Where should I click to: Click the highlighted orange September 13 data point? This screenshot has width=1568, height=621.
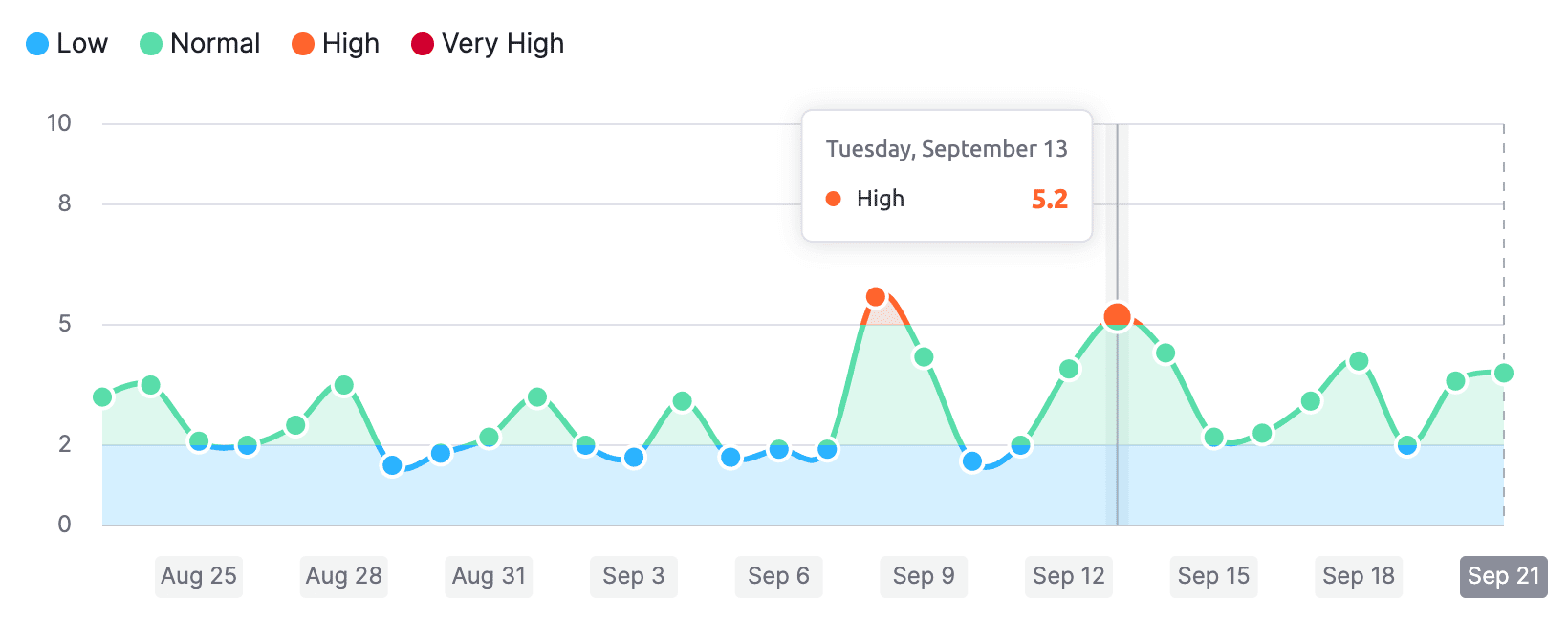click(1117, 316)
